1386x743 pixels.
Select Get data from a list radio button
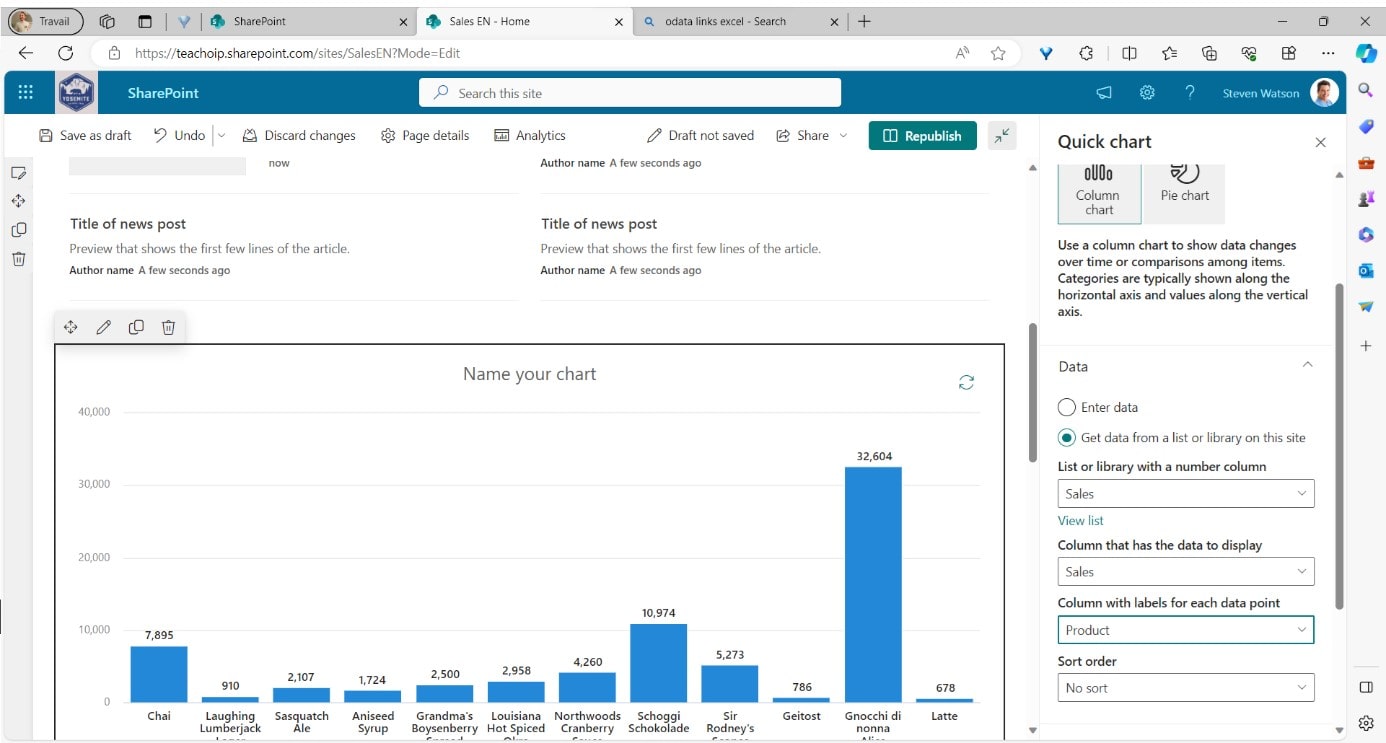click(1067, 437)
